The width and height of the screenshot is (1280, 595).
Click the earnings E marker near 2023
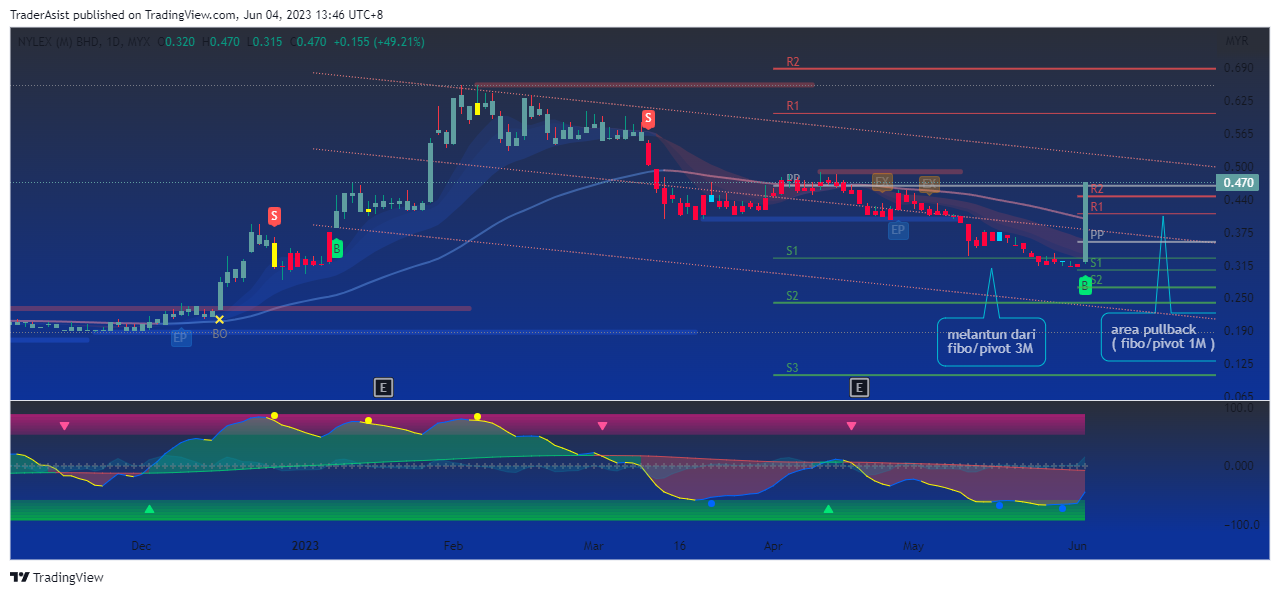pos(382,386)
